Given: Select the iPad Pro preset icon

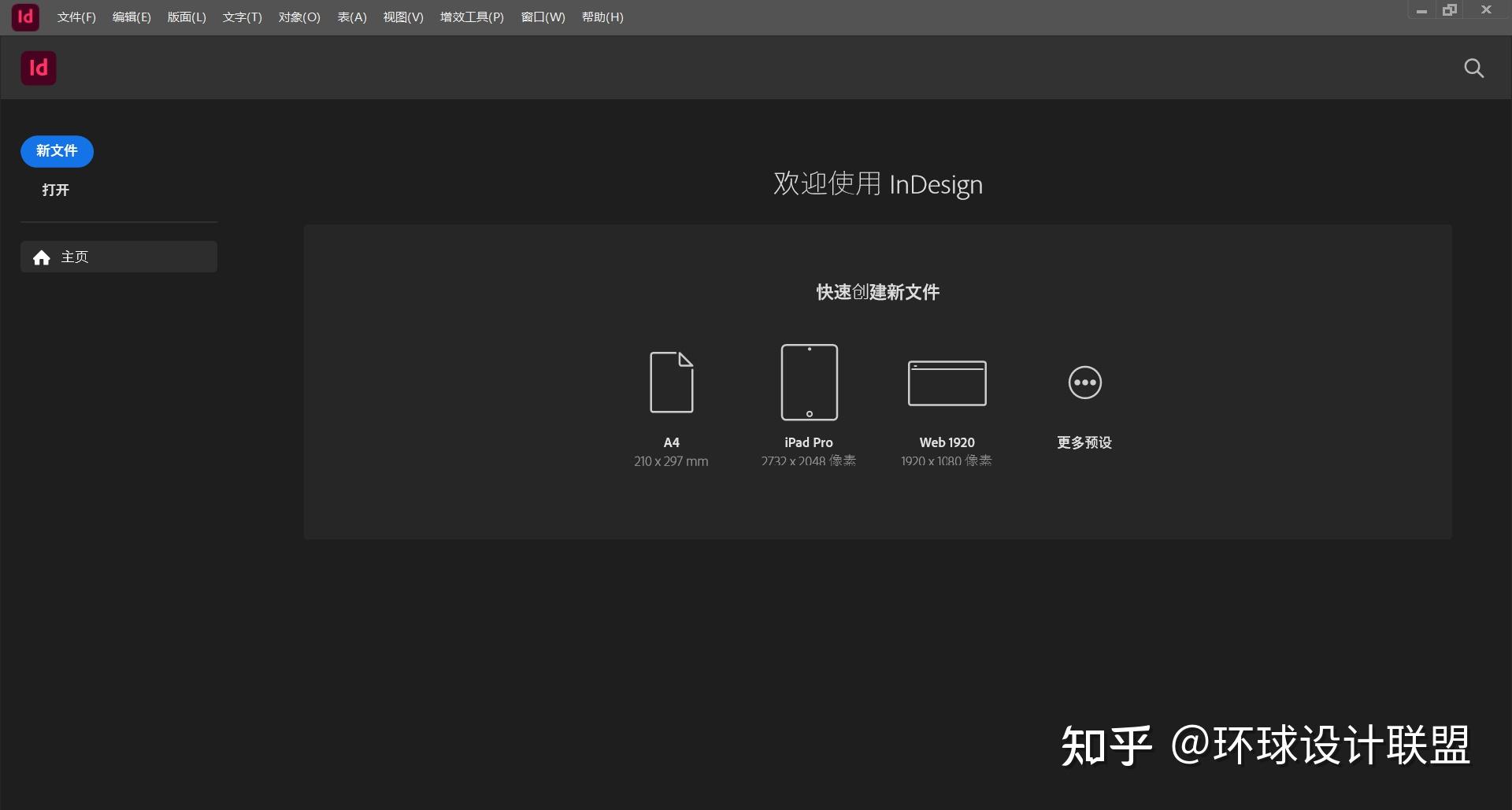Looking at the screenshot, I should (809, 382).
